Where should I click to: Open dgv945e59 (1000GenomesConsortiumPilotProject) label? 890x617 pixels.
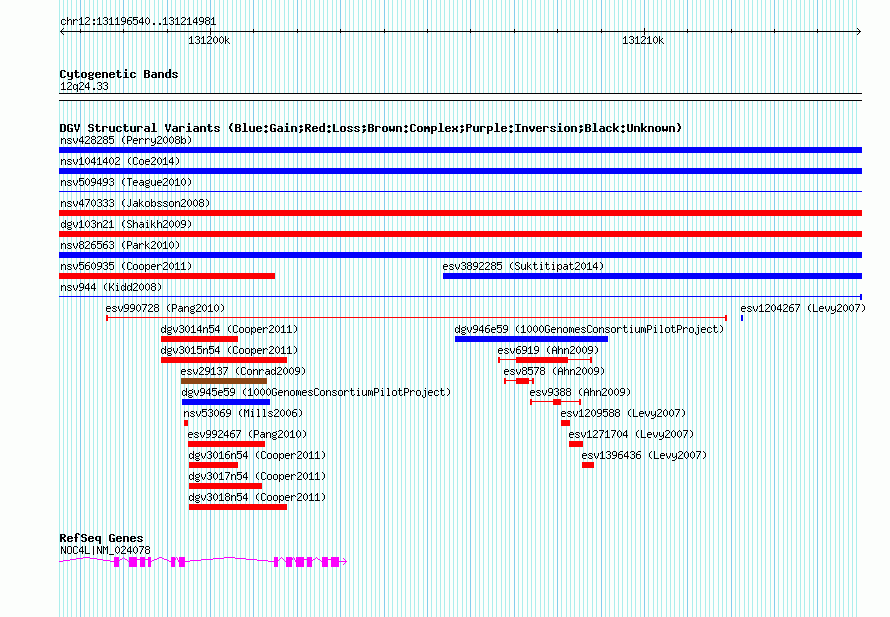point(316,392)
